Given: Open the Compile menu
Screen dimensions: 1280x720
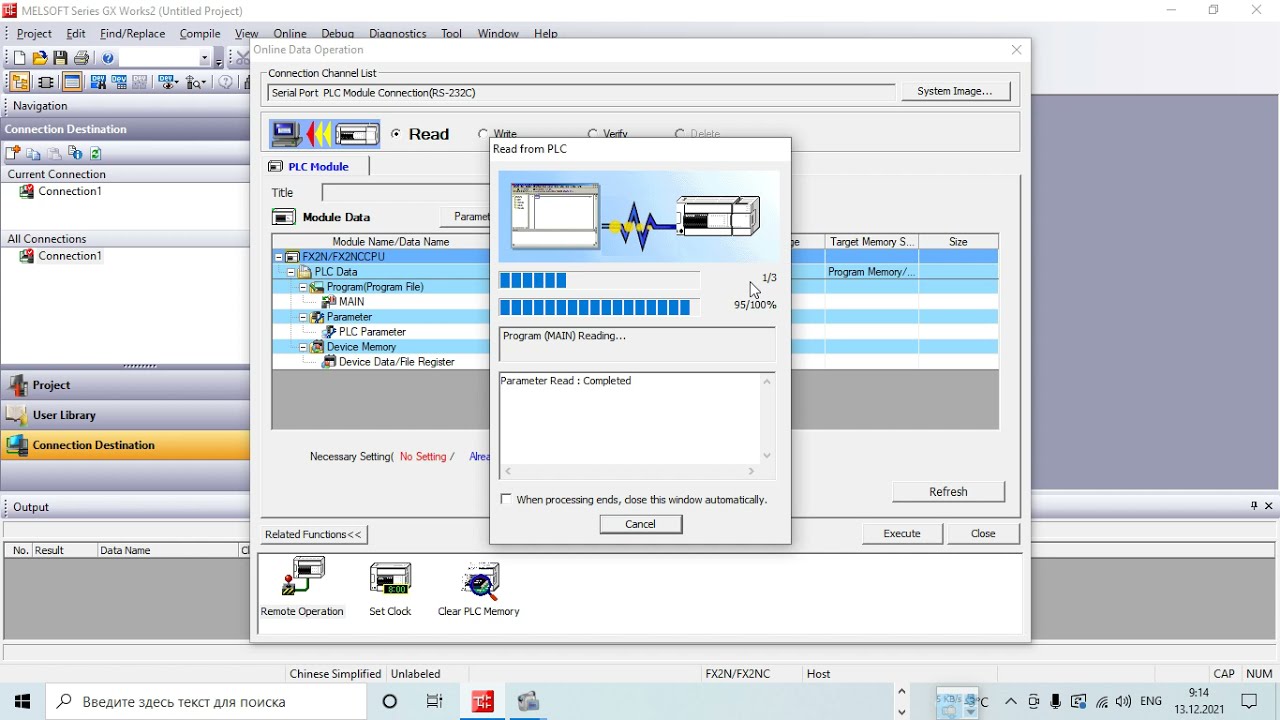Looking at the screenshot, I should 200,33.
